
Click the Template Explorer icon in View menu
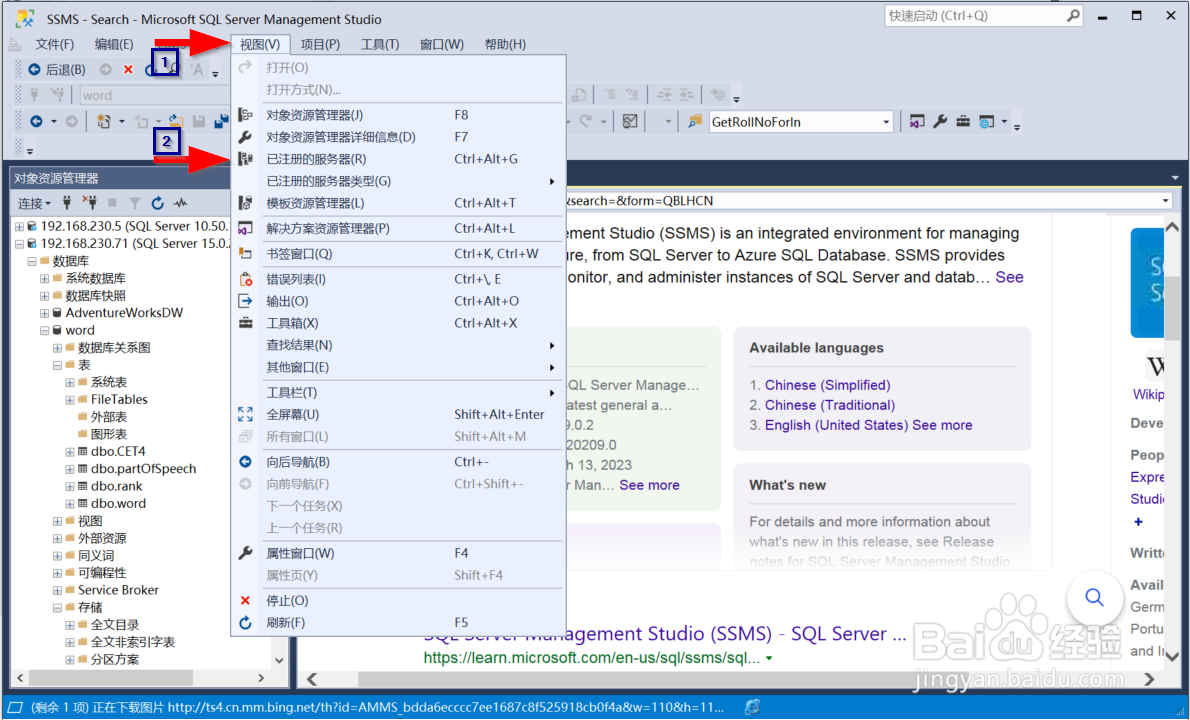tap(245, 203)
